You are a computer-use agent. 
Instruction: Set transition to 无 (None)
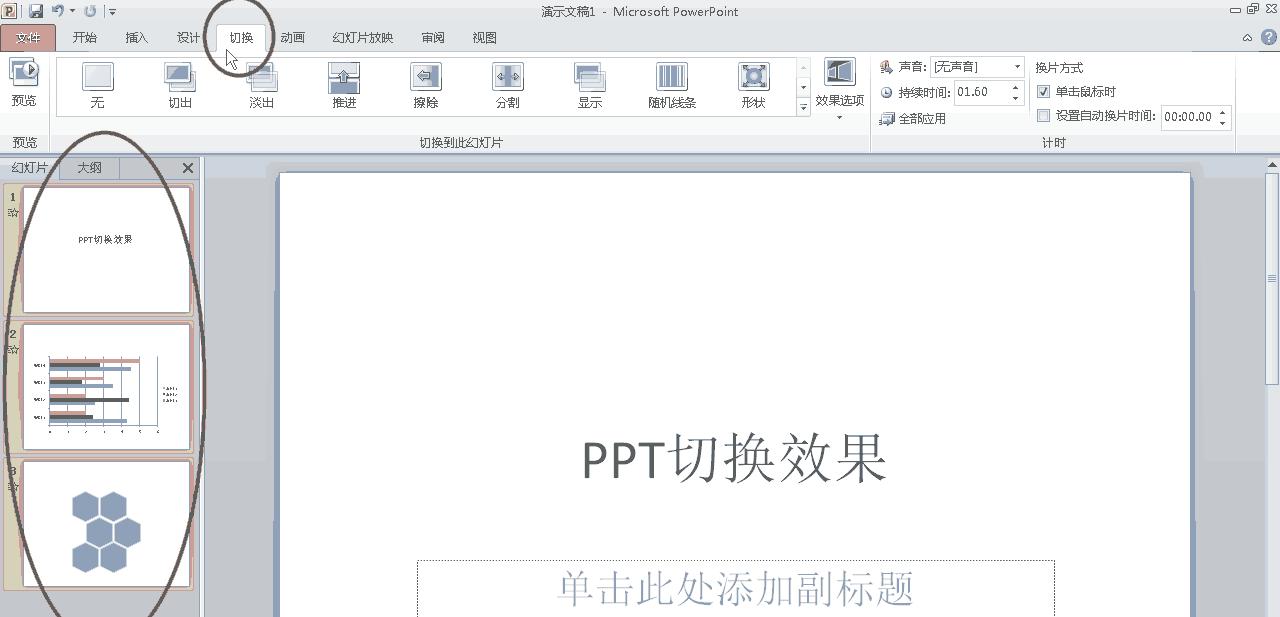click(97, 84)
